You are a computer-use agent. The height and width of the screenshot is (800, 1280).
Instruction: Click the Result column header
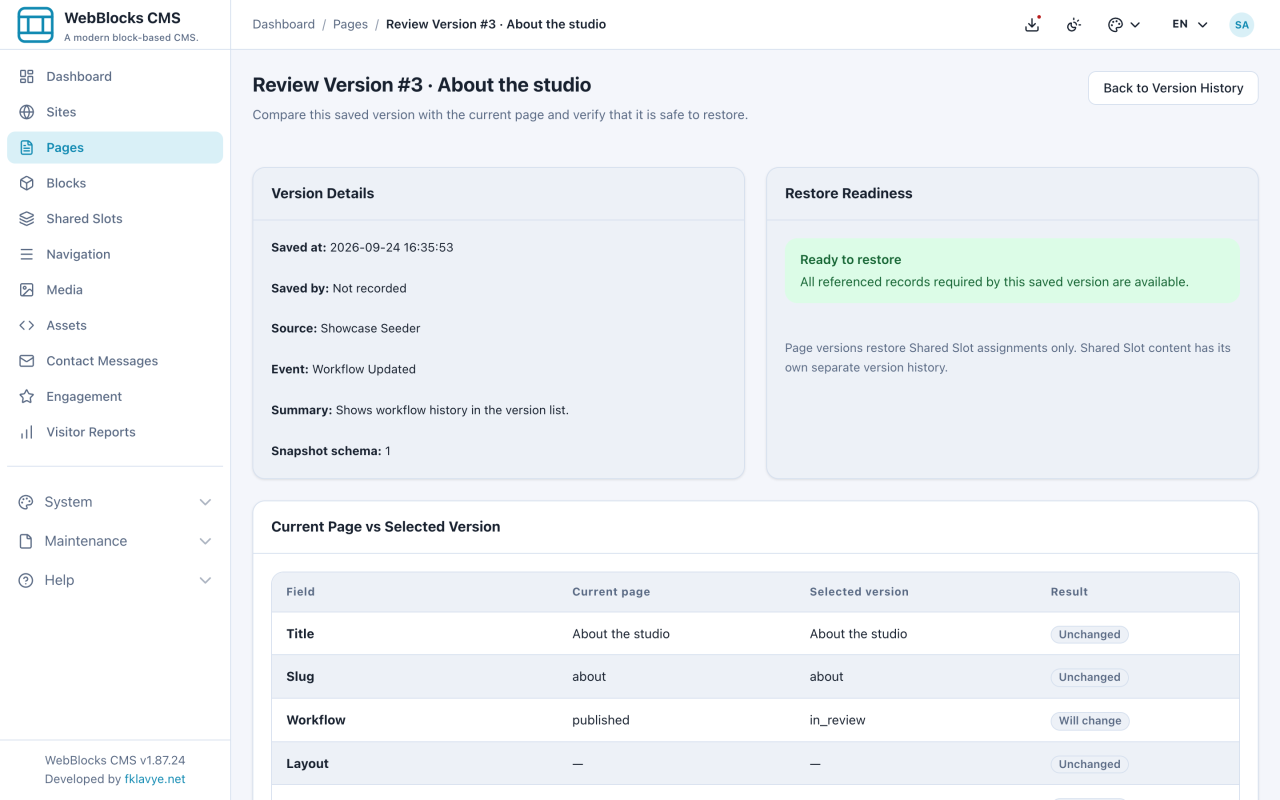(1069, 592)
